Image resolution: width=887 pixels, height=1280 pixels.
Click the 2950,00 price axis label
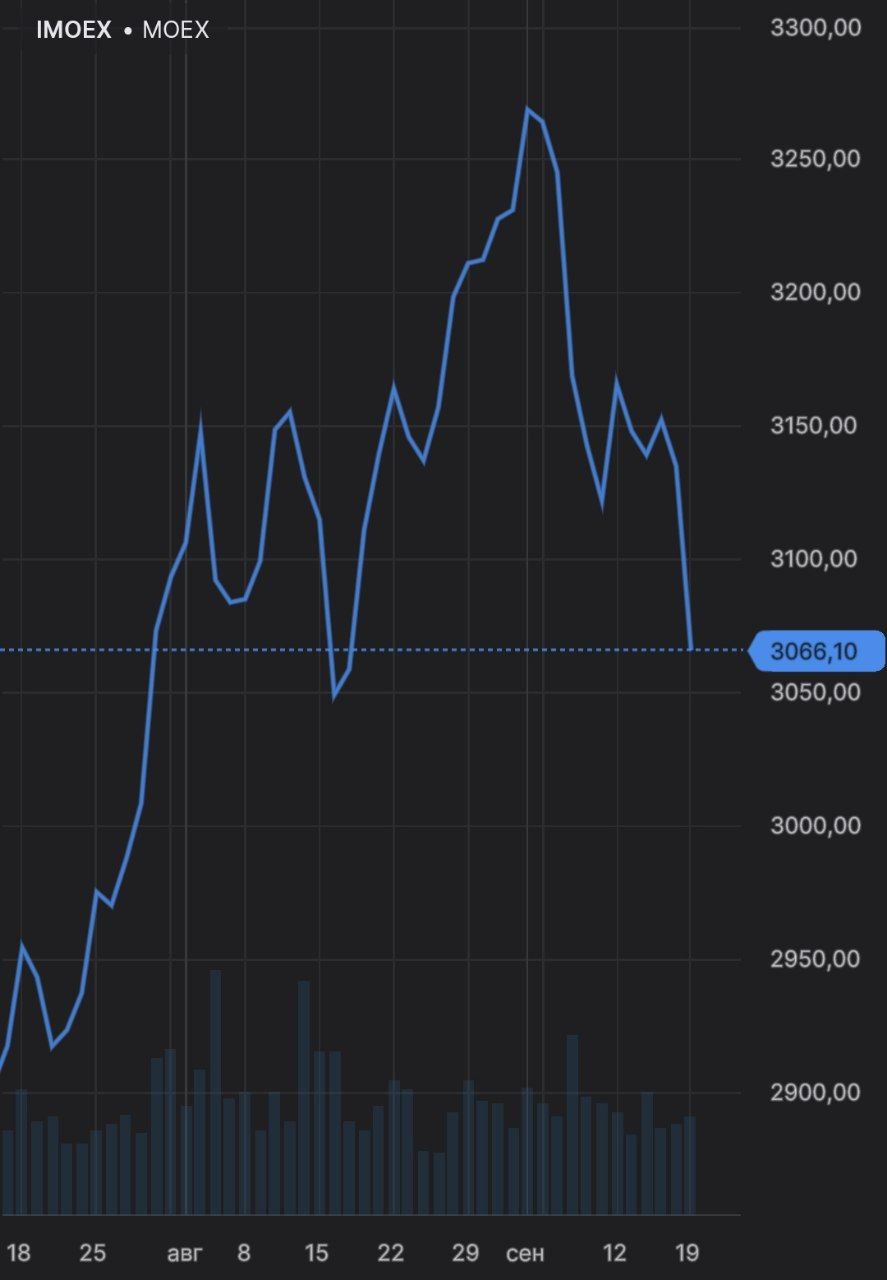pyautogui.click(x=815, y=959)
